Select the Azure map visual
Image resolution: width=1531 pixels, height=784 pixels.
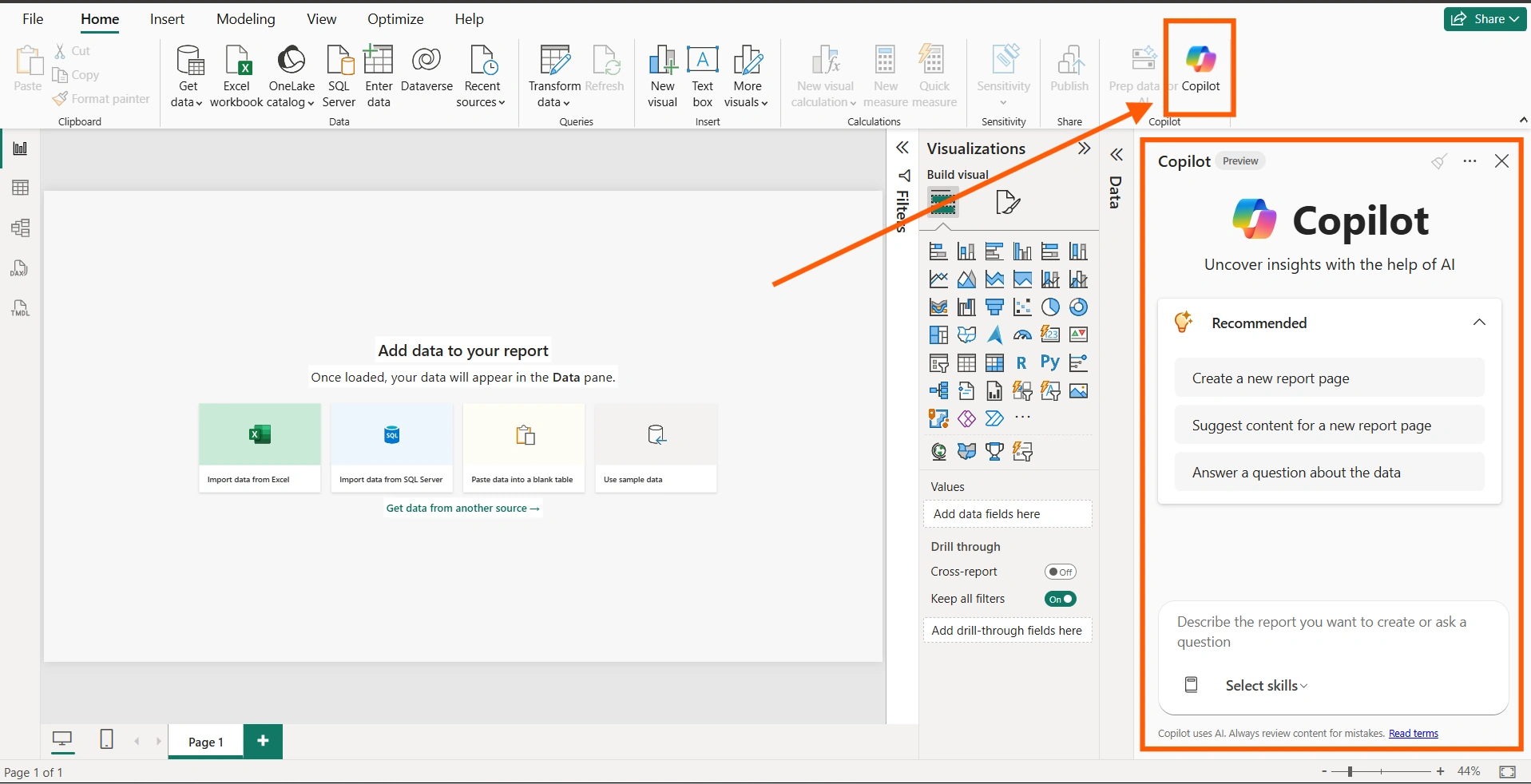pos(994,335)
